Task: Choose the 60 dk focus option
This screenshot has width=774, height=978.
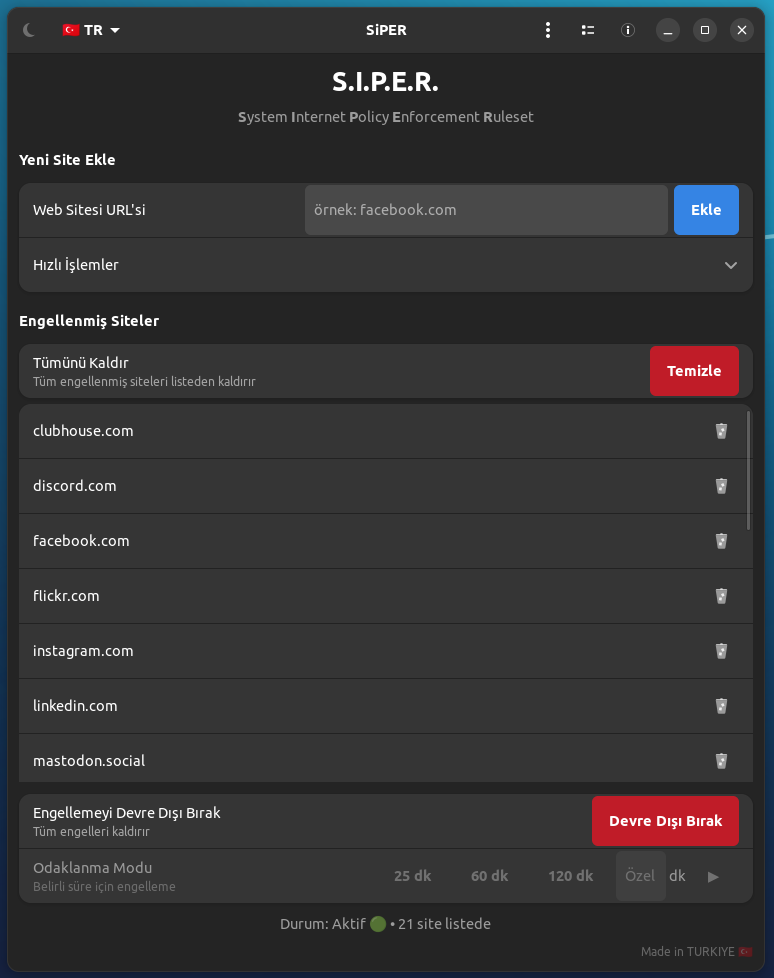Action: tap(489, 876)
